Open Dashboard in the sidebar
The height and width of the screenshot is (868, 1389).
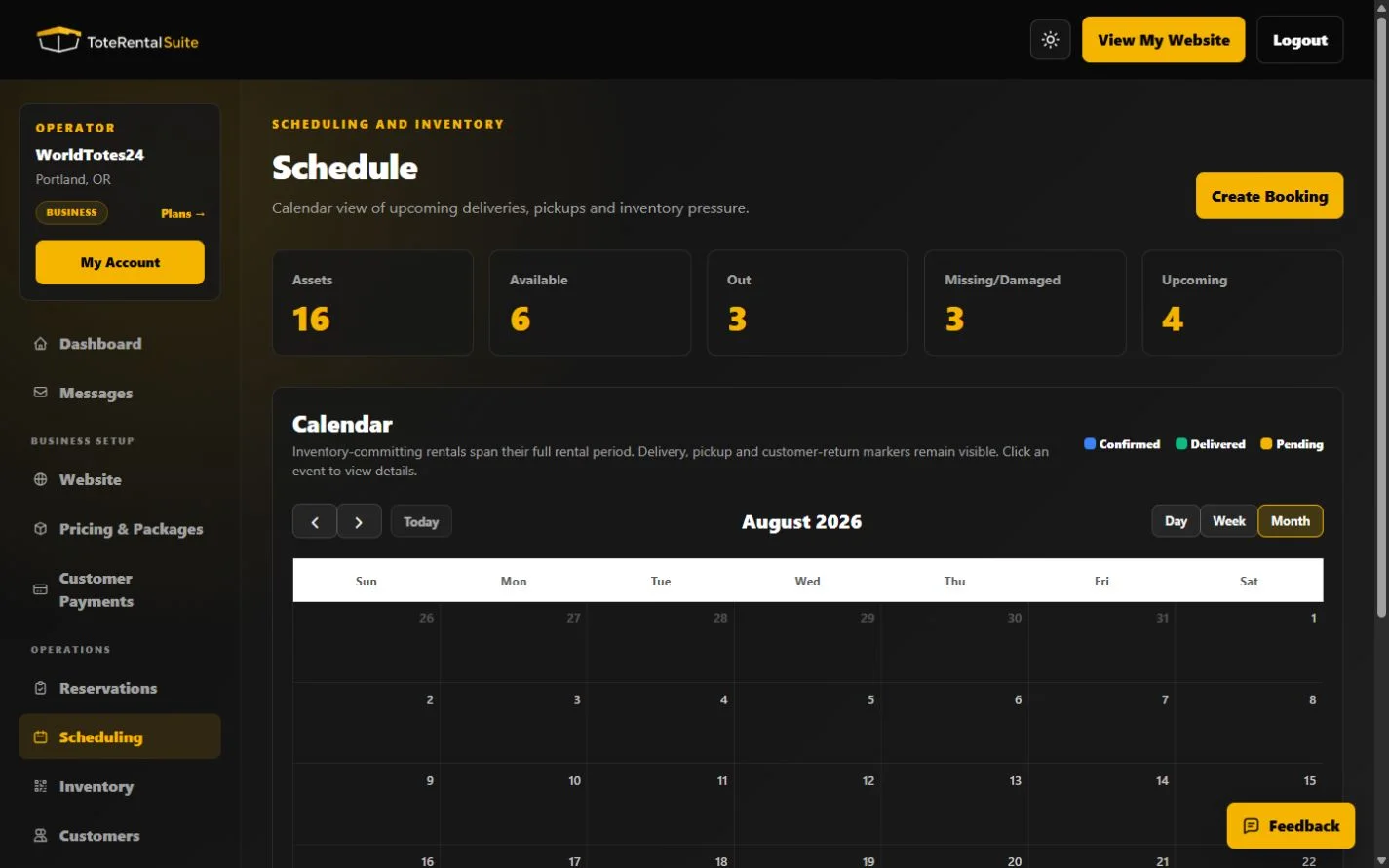pos(120,344)
